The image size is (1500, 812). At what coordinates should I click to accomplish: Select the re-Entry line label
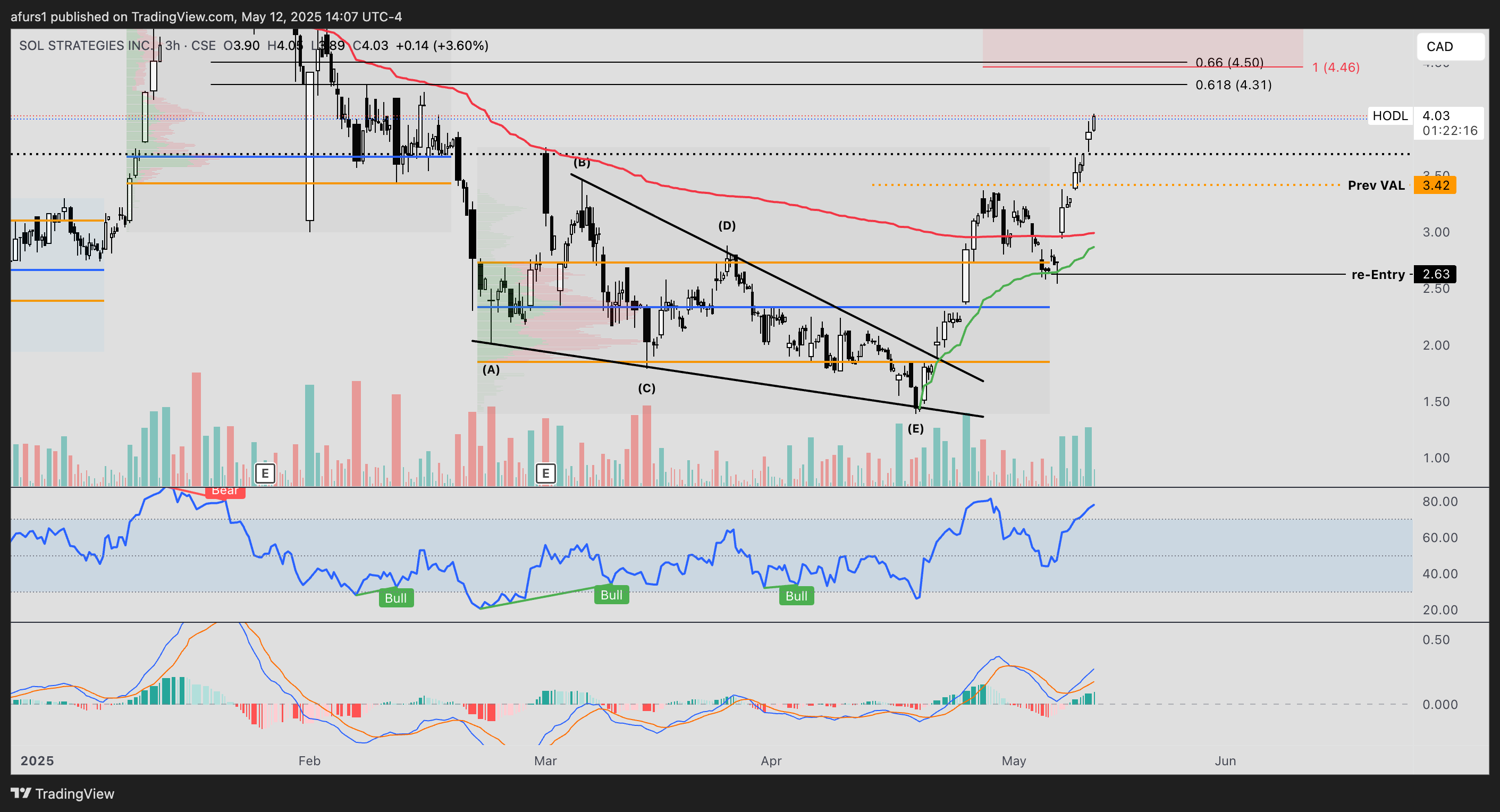pyautogui.click(x=1378, y=275)
